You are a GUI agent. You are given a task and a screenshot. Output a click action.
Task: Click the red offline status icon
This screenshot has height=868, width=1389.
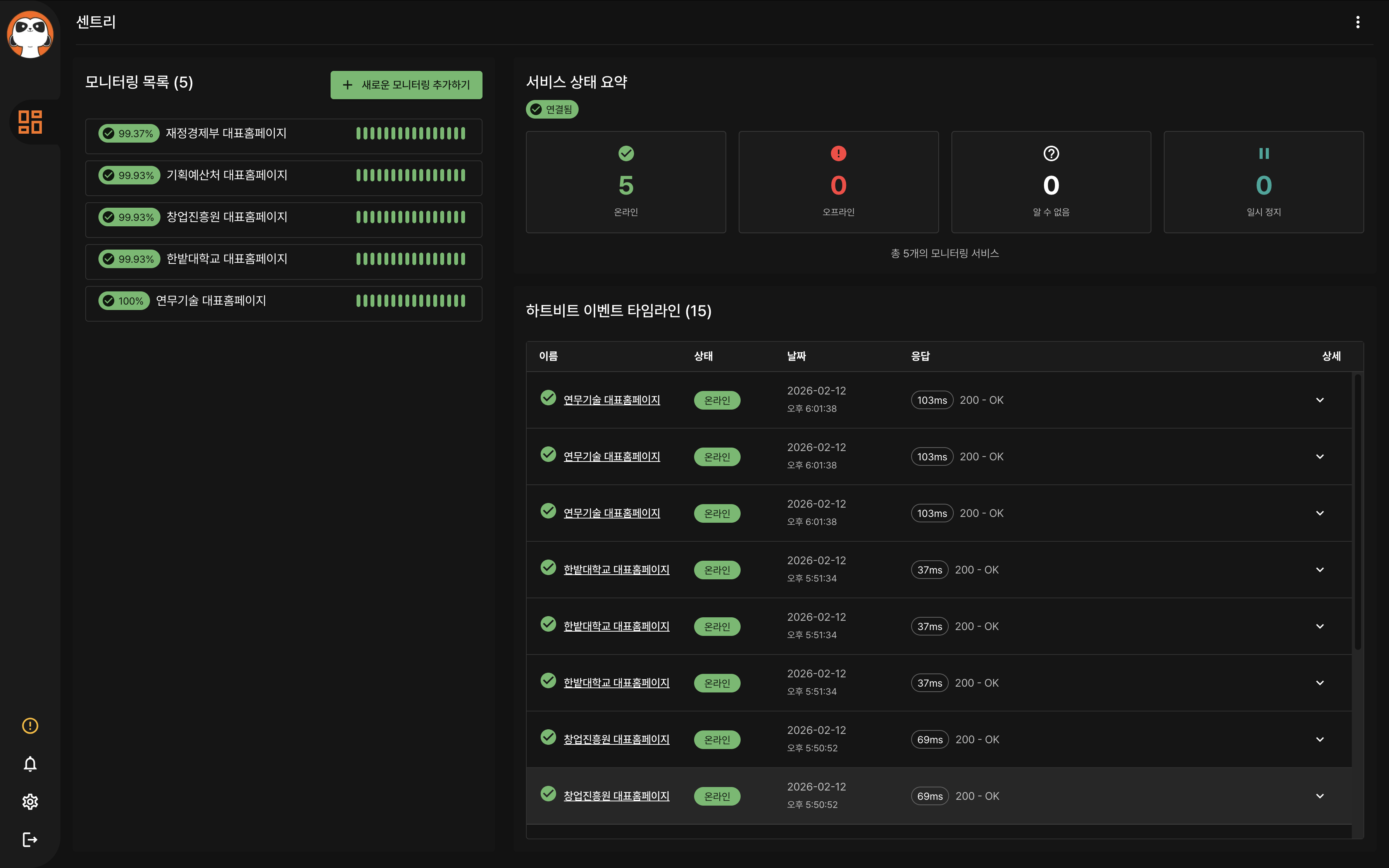pos(838,153)
